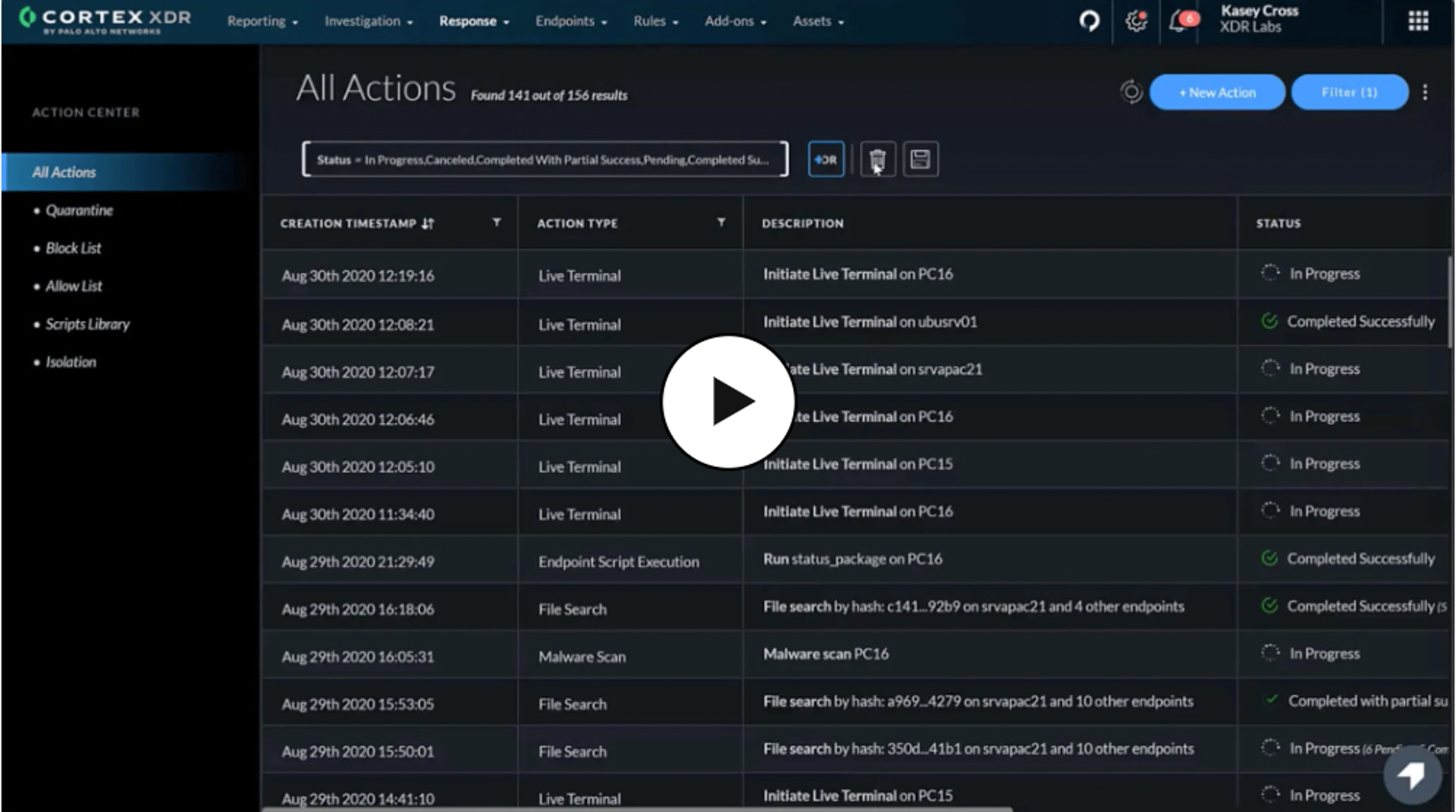Screen dimensions: 1456x812
Task: Click the New Action button
Action: coord(1217,92)
